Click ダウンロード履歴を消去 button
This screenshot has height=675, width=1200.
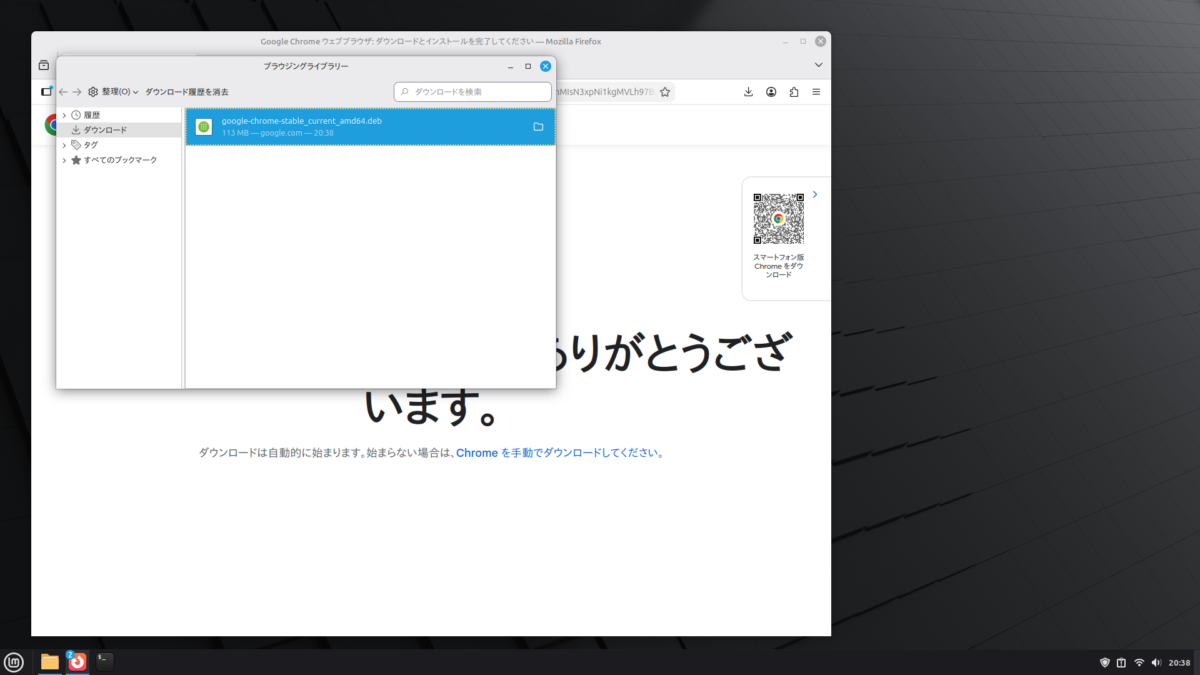coord(187,92)
